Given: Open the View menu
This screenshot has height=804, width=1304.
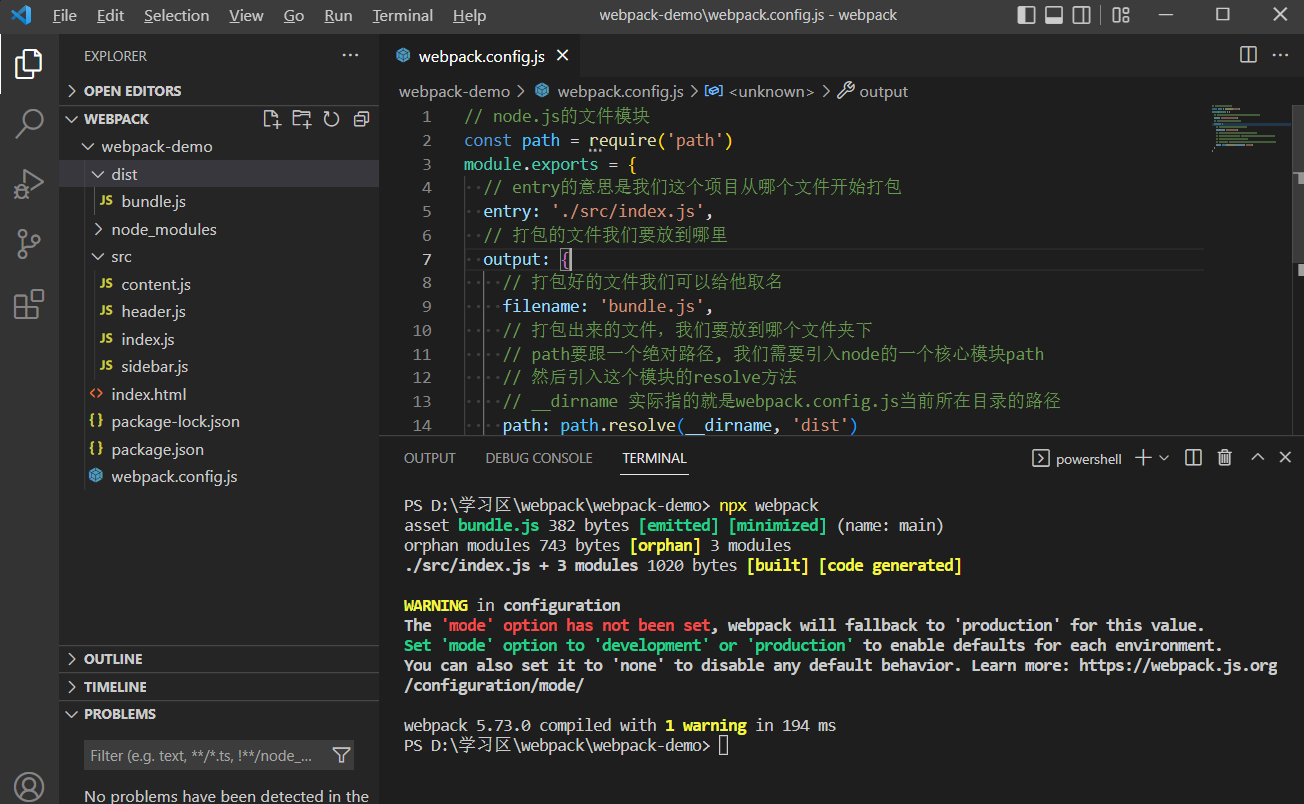Looking at the screenshot, I should click(246, 15).
